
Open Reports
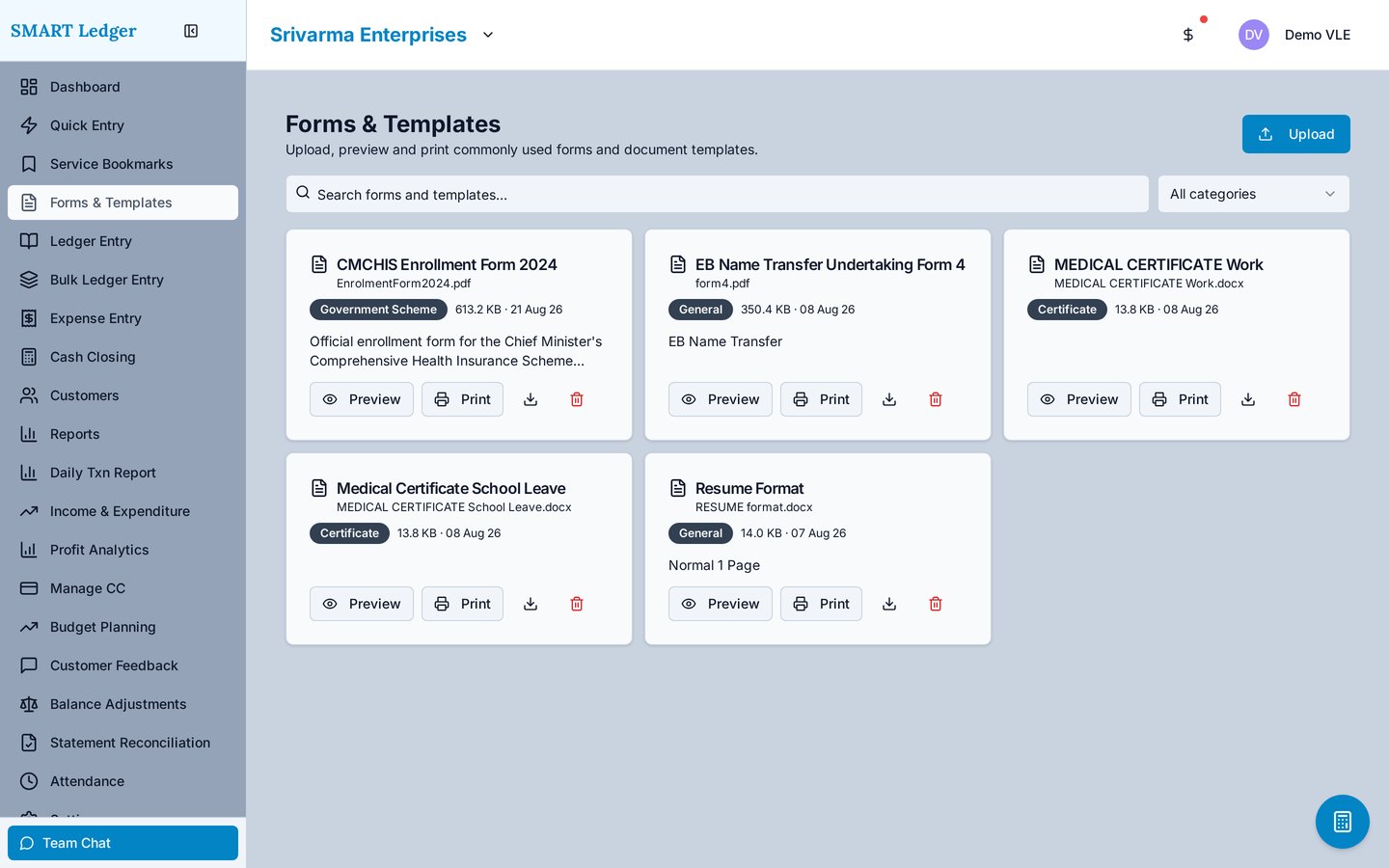(x=123, y=434)
